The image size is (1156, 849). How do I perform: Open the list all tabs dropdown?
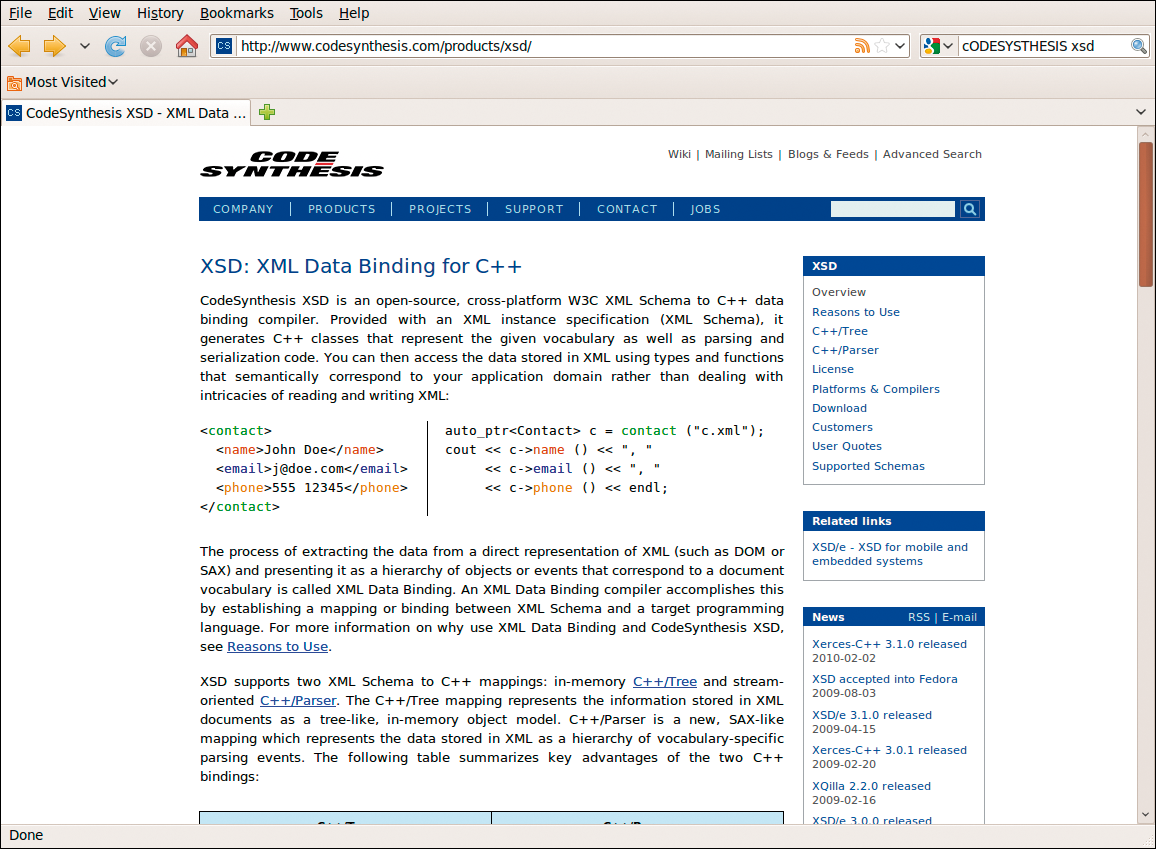[1141, 112]
